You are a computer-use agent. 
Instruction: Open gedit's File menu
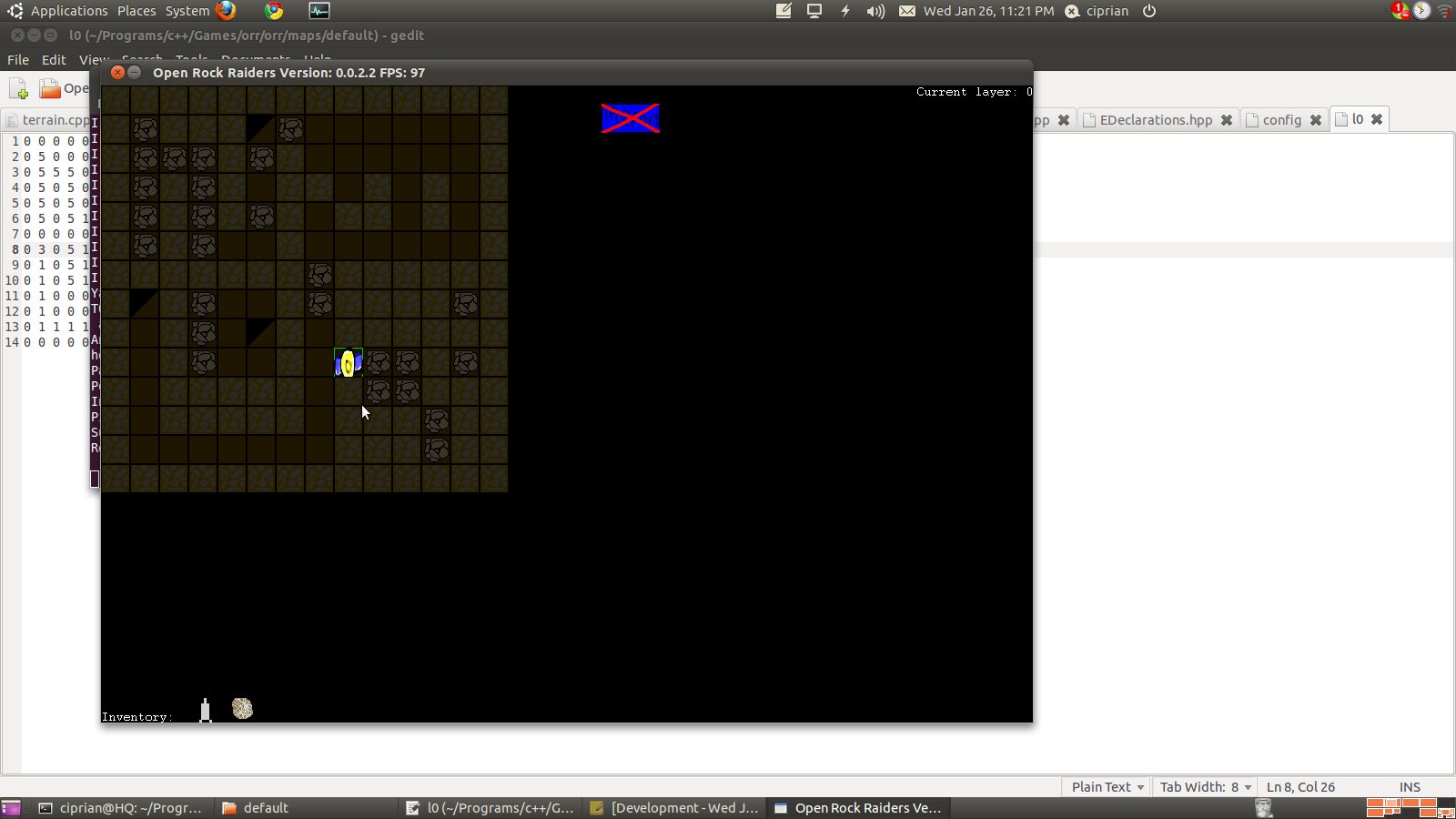(18, 60)
